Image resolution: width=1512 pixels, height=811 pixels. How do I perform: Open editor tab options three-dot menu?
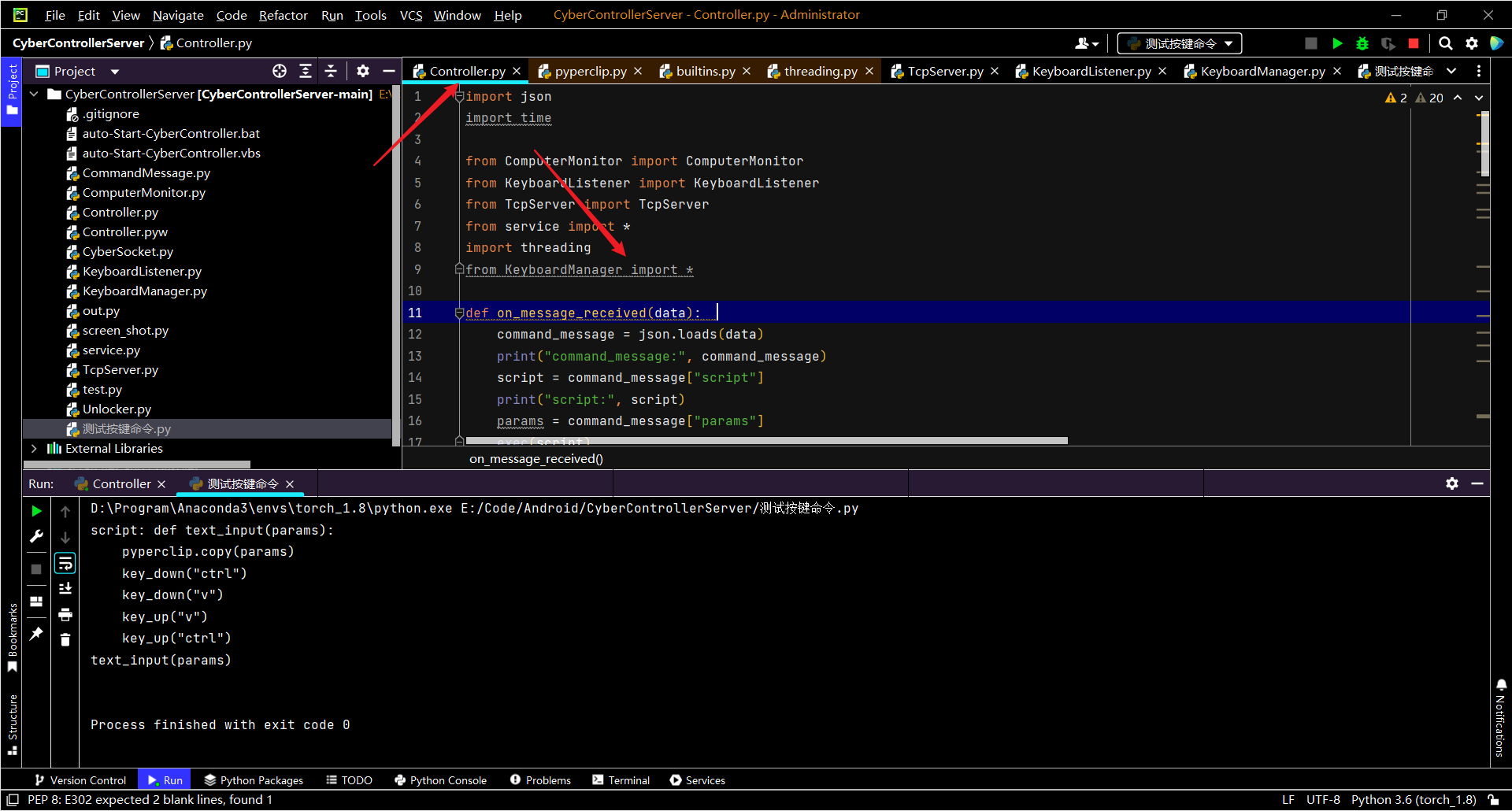[x=1479, y=71]
